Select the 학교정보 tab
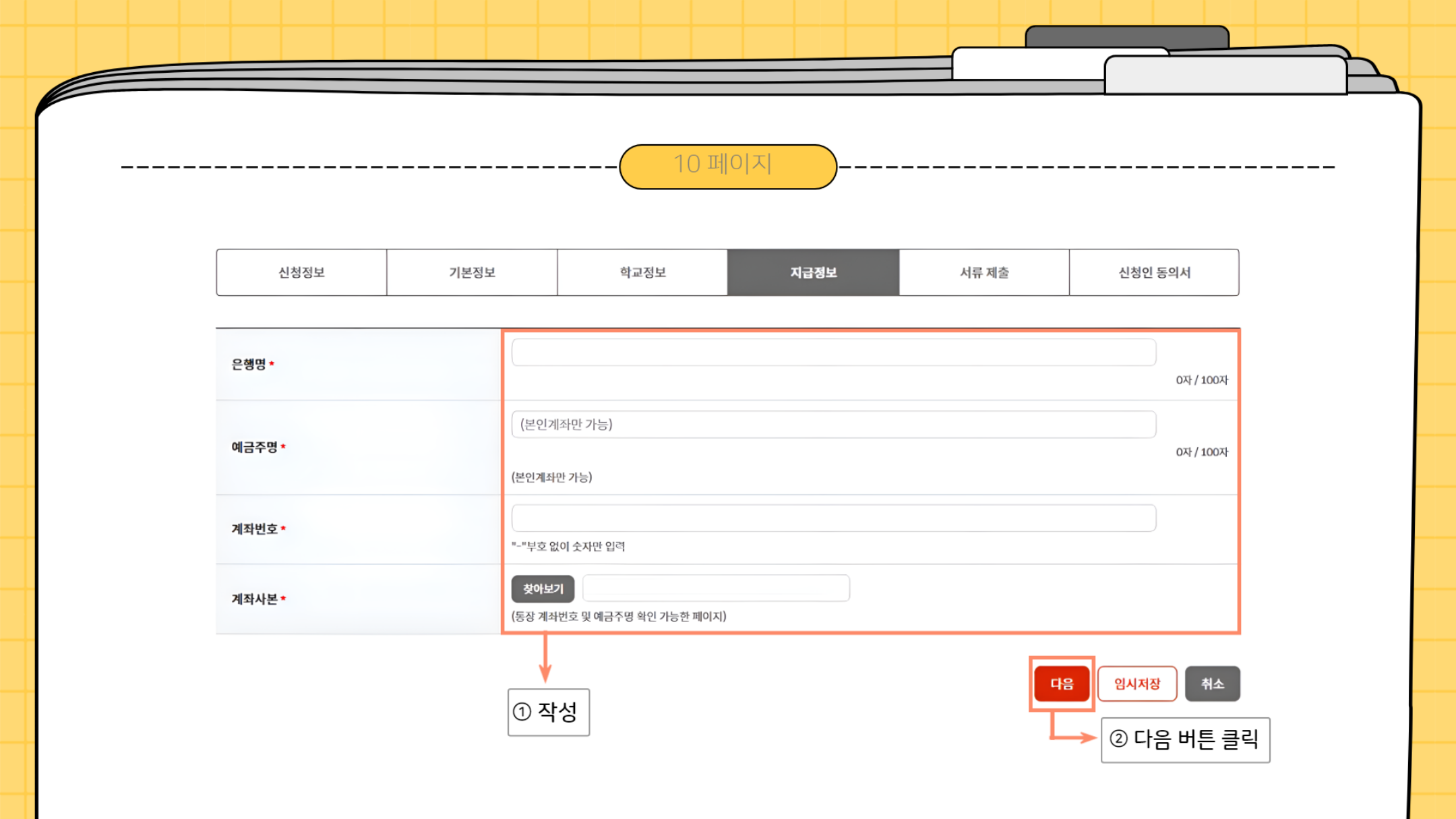This screenshot has height=819, width=1456. (x=642, y=272)
